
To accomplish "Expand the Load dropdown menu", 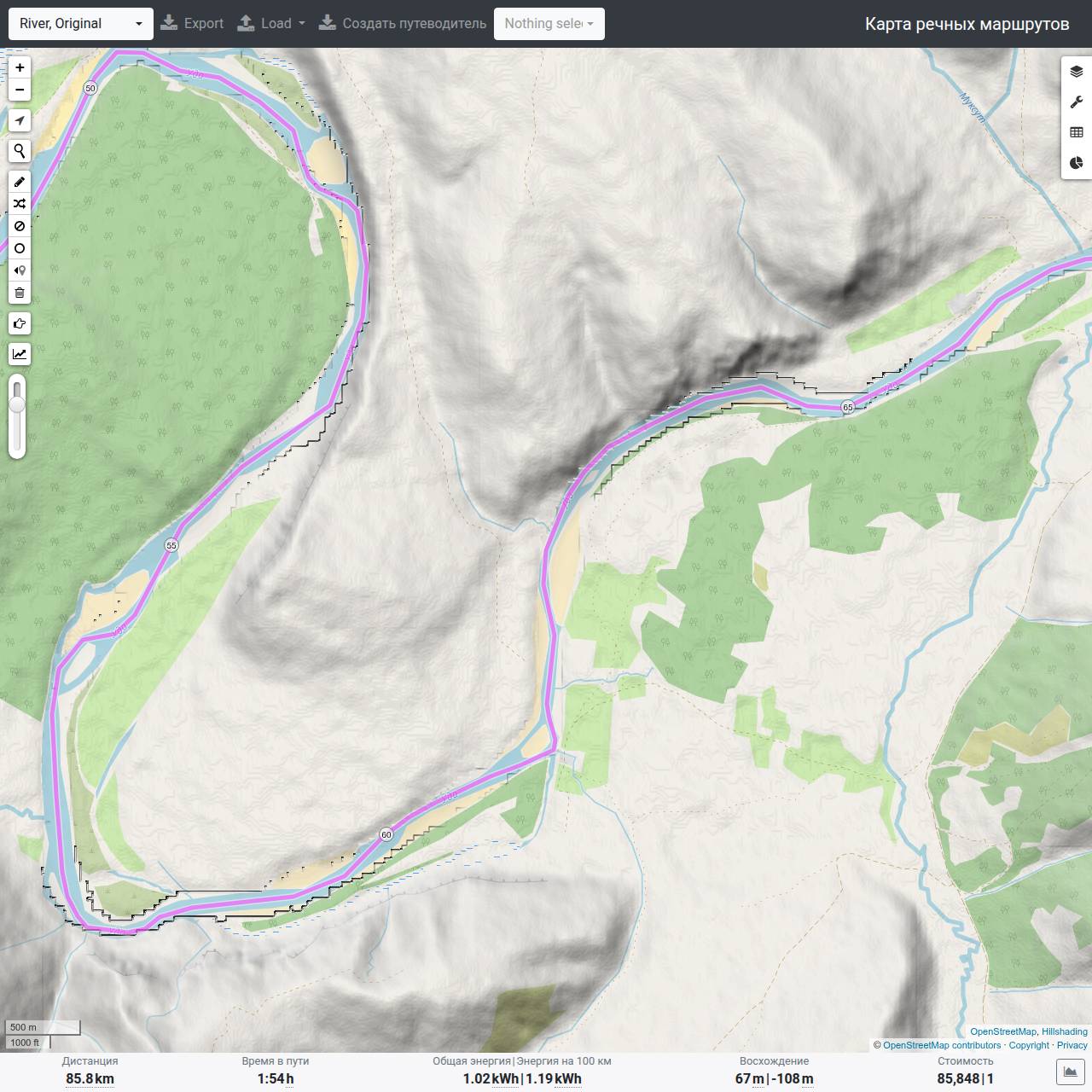I will click(x=271, y=24).
